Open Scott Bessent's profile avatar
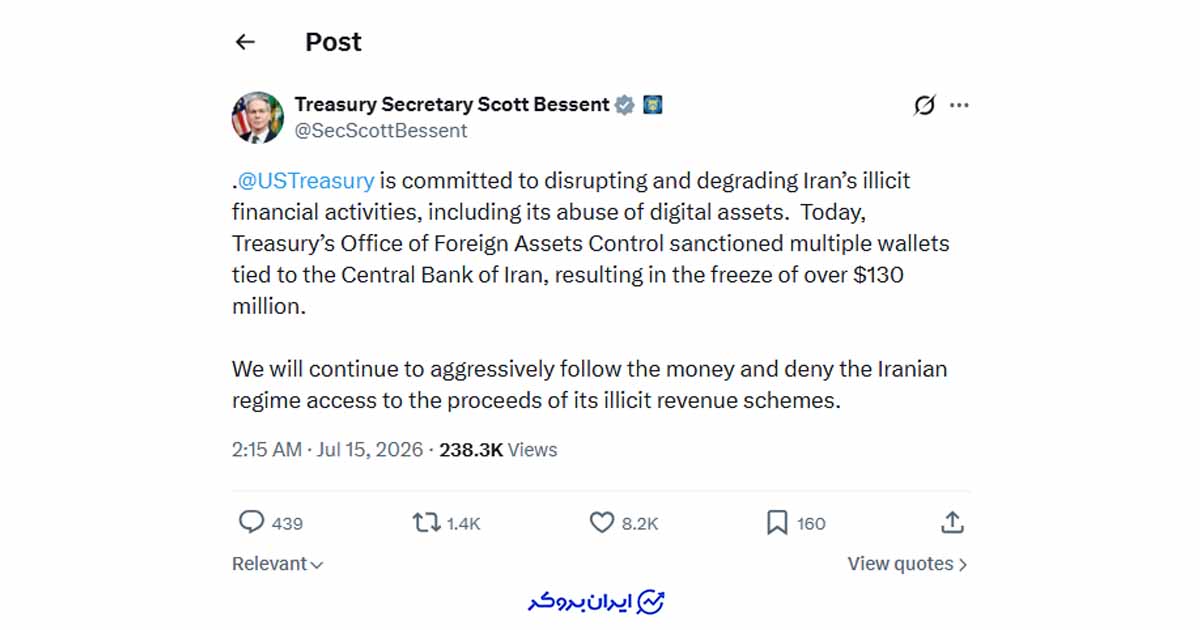The image size is (1200, 630). pyautogui.click(x=258, y=117)
